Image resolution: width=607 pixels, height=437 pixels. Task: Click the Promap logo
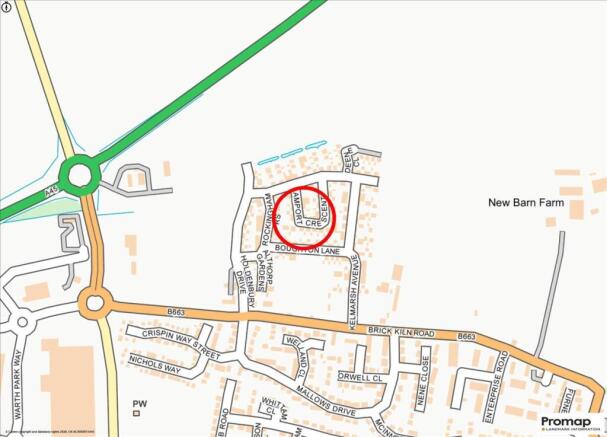tap(566, 423)
